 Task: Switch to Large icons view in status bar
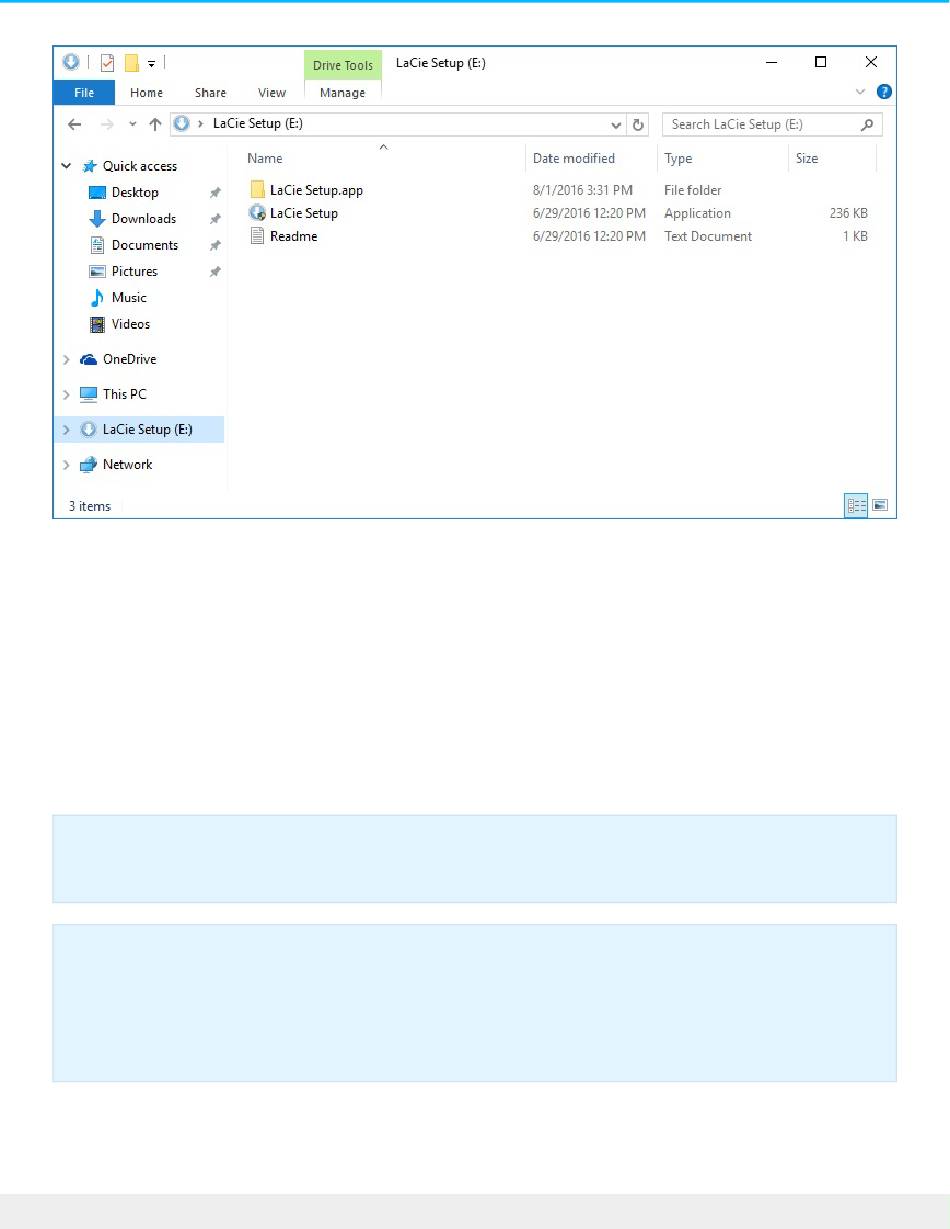880,506
